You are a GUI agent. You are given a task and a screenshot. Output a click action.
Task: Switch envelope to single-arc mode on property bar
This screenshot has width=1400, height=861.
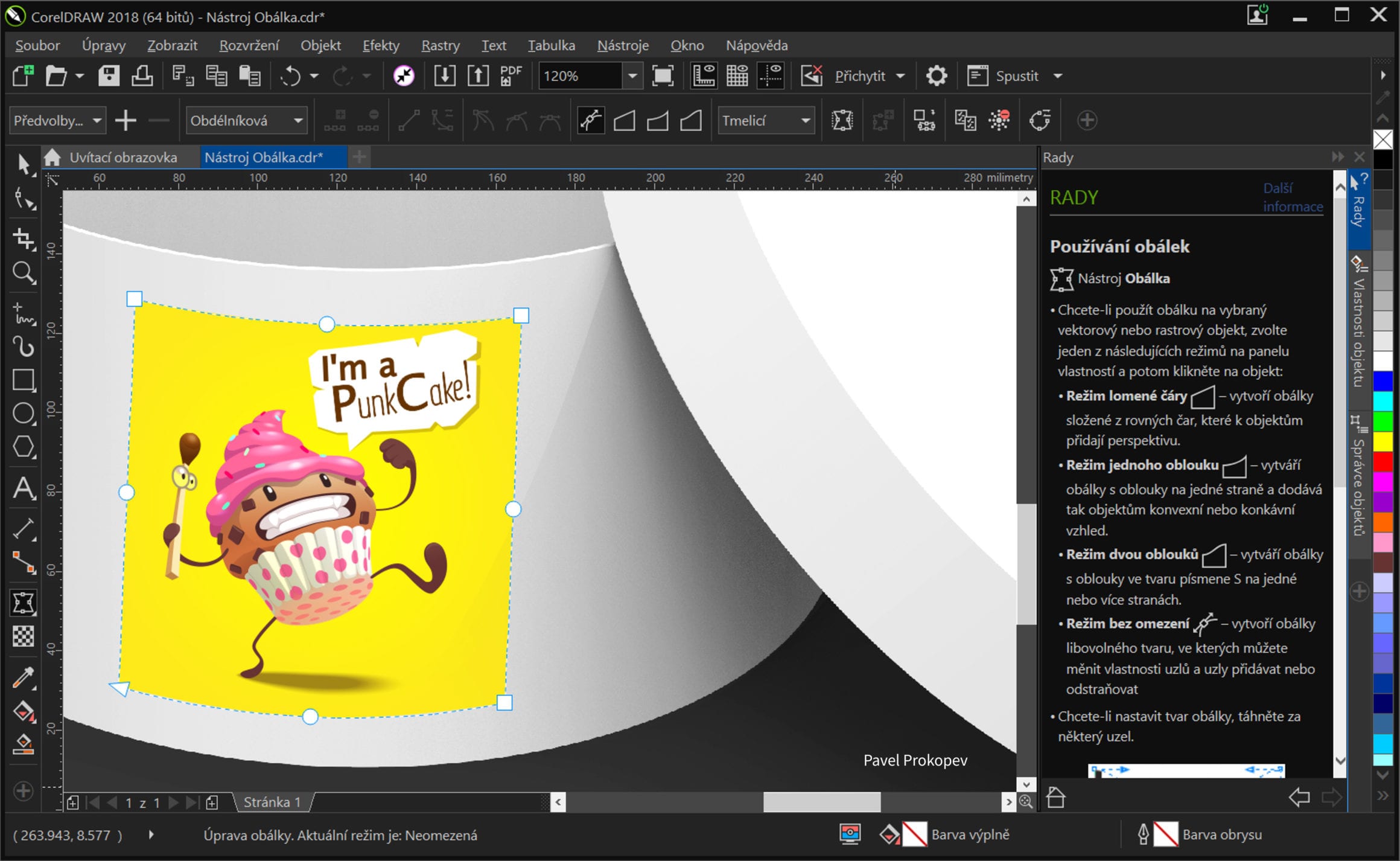[659, 120]
